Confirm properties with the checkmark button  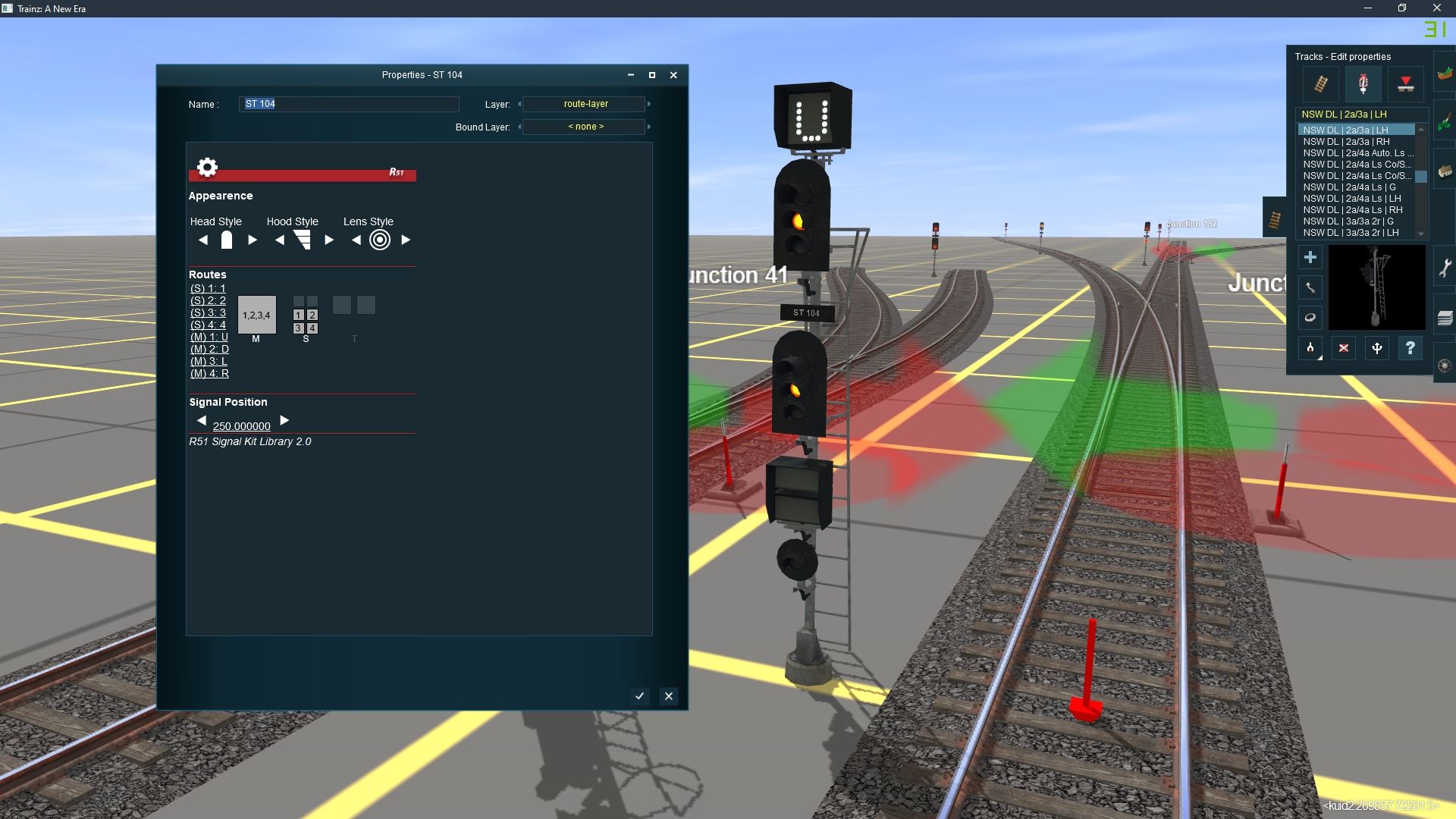(639, 696)
